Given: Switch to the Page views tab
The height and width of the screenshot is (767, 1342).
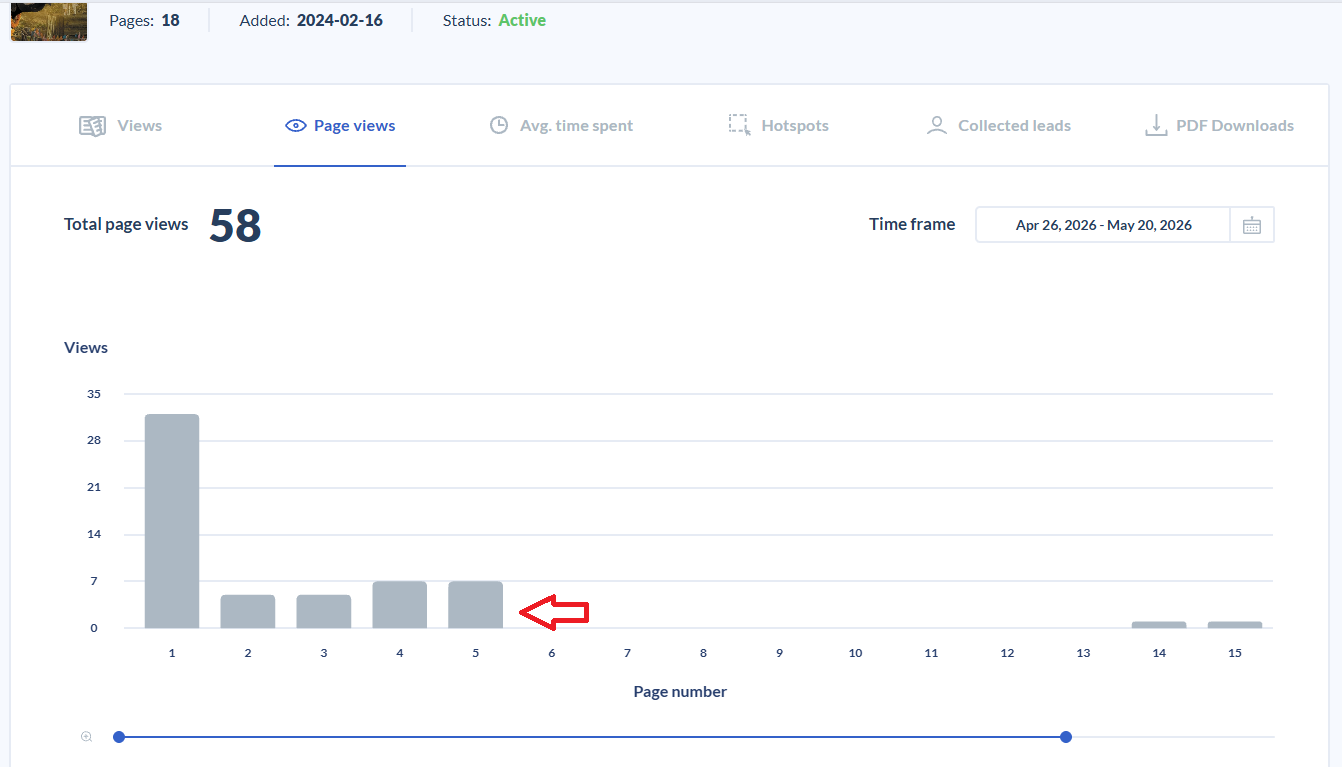Looking at the screenshot, I should point(340,125).
